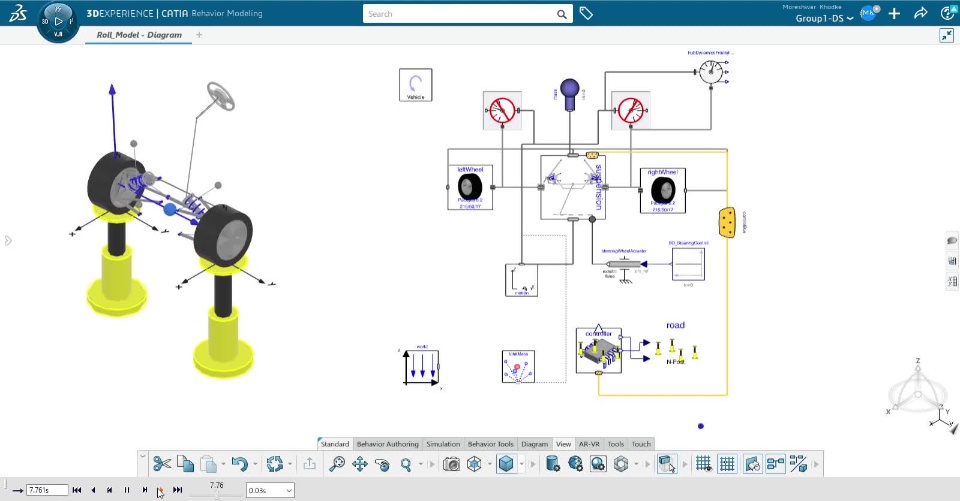Open dropdown arrow next to Undo
This screenshot has height=501, width=960.
[255, 464]
